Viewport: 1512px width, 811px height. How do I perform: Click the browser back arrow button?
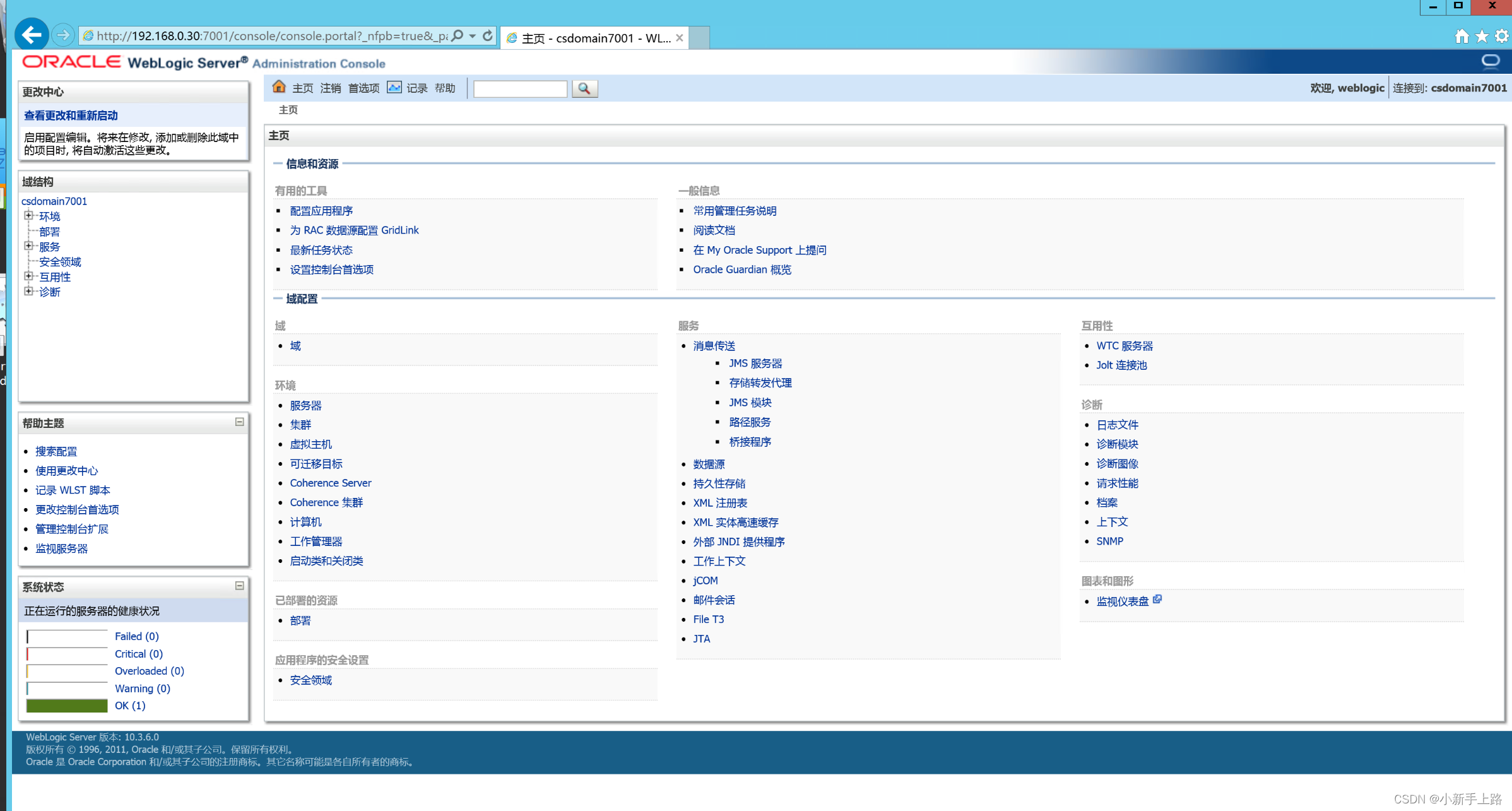pyautogui.click(x=32, y=35)
